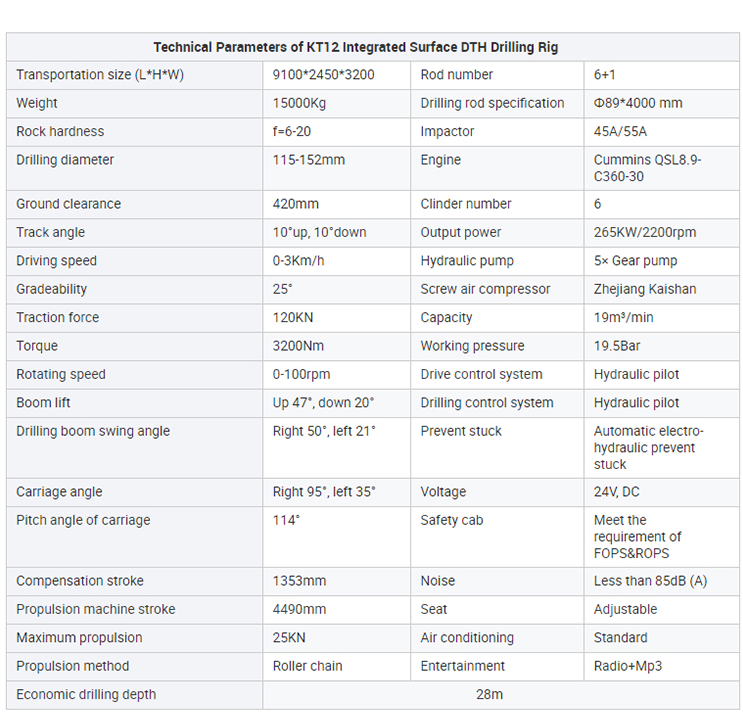Select the Hydraulic pump label cell

[467, 261]
